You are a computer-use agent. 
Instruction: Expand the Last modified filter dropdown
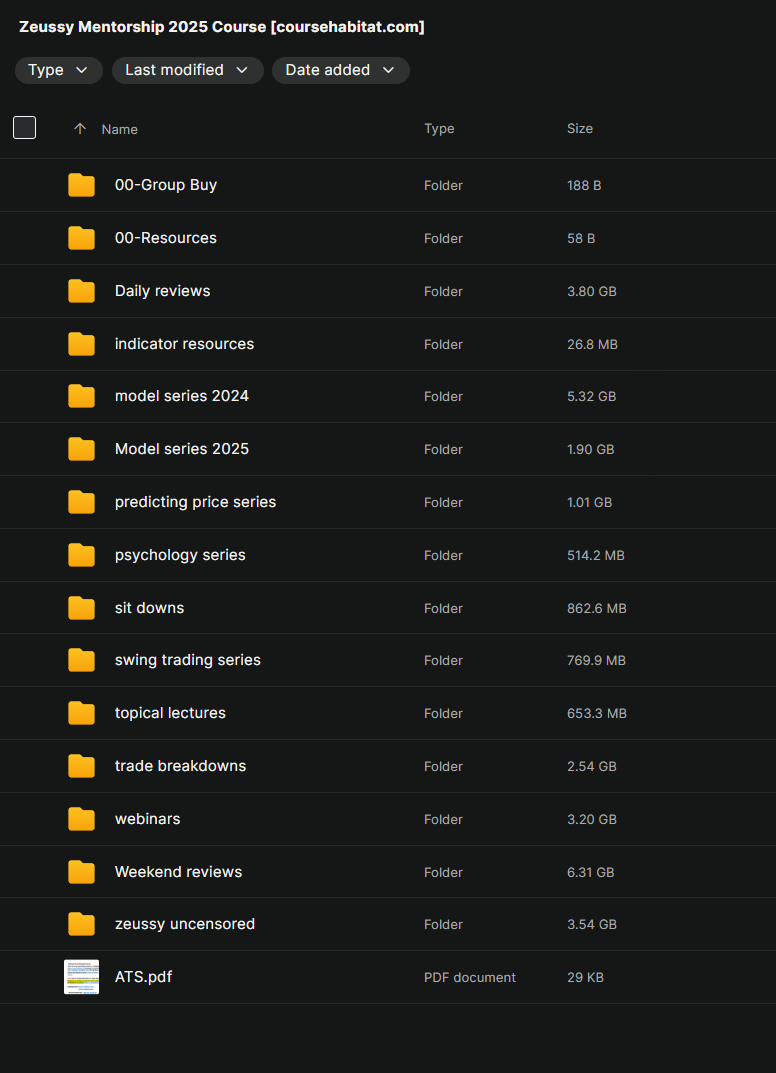(x=187, y=70)
